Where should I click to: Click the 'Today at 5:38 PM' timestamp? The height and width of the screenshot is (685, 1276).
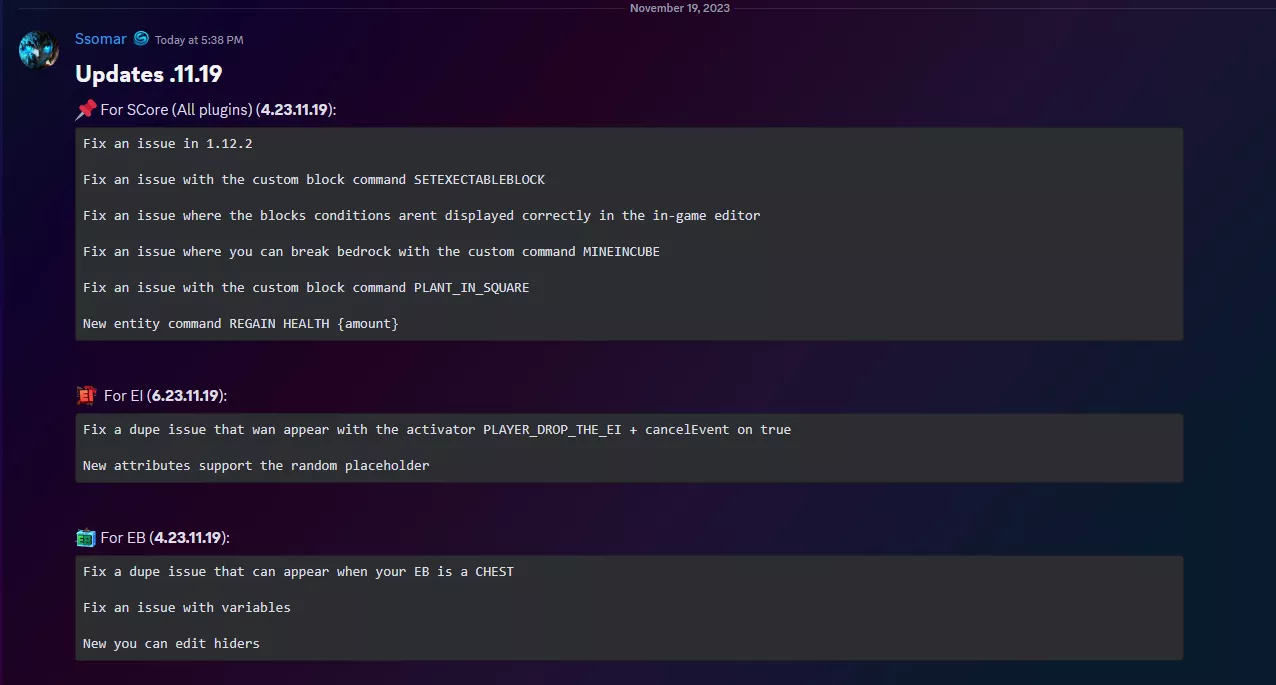199,40
